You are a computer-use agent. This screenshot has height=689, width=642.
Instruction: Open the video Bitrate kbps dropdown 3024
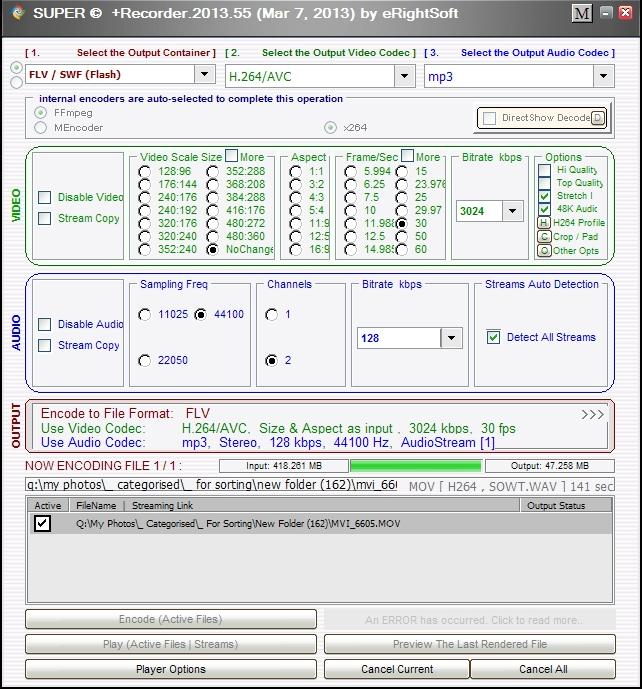click(x=512, y=211)
